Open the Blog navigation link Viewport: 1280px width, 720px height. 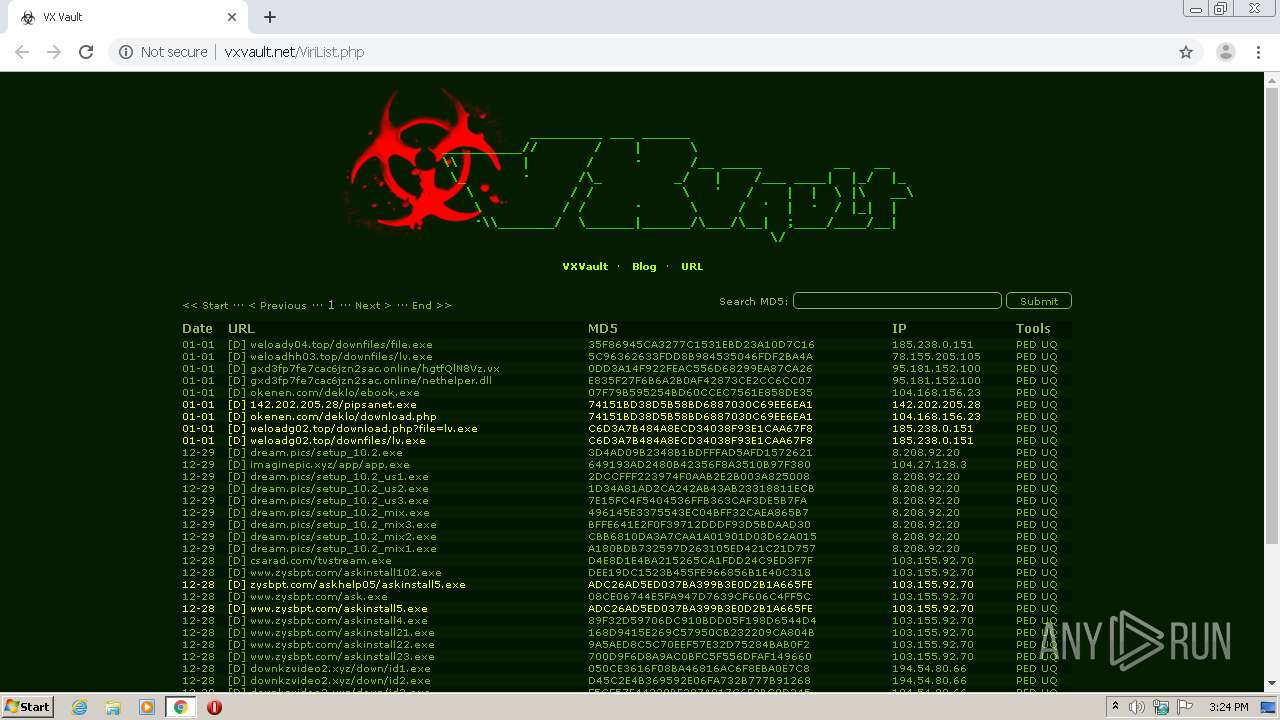[644, 267]
